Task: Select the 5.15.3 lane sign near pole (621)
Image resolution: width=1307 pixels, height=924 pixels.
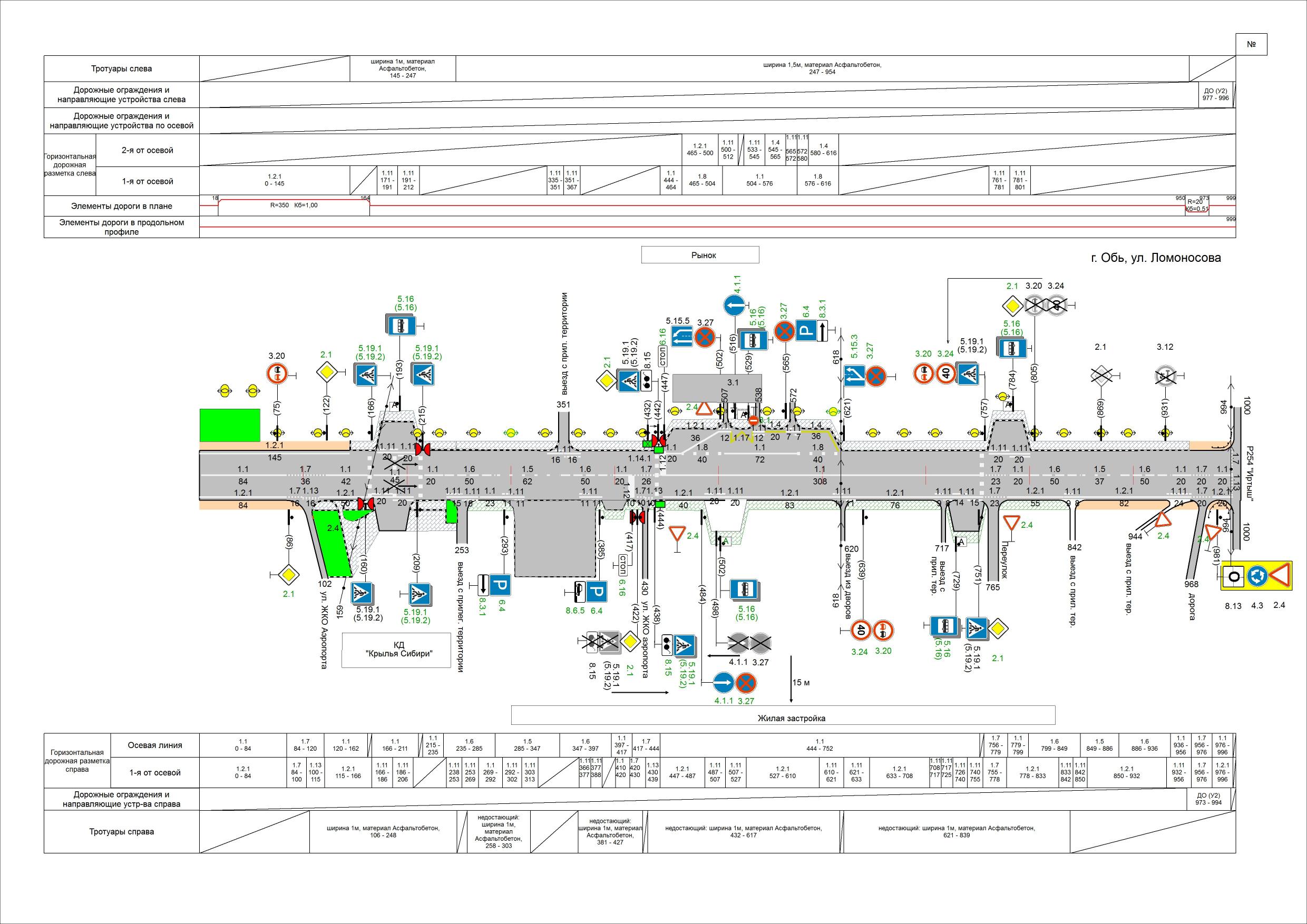Action: 855,376
